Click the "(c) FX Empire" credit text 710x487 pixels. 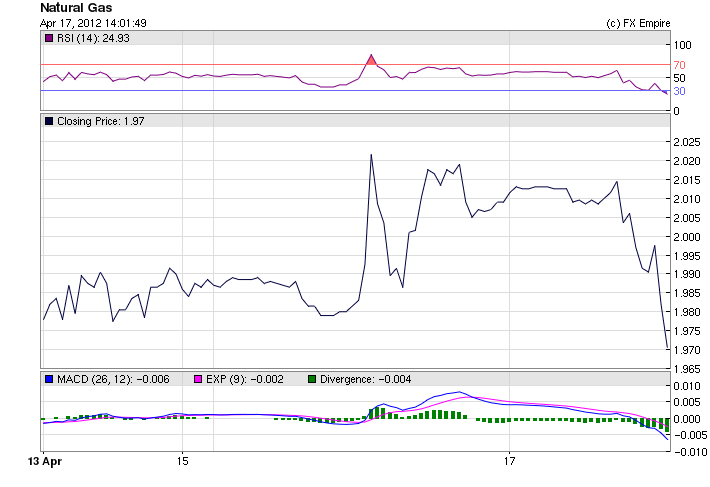638,23
